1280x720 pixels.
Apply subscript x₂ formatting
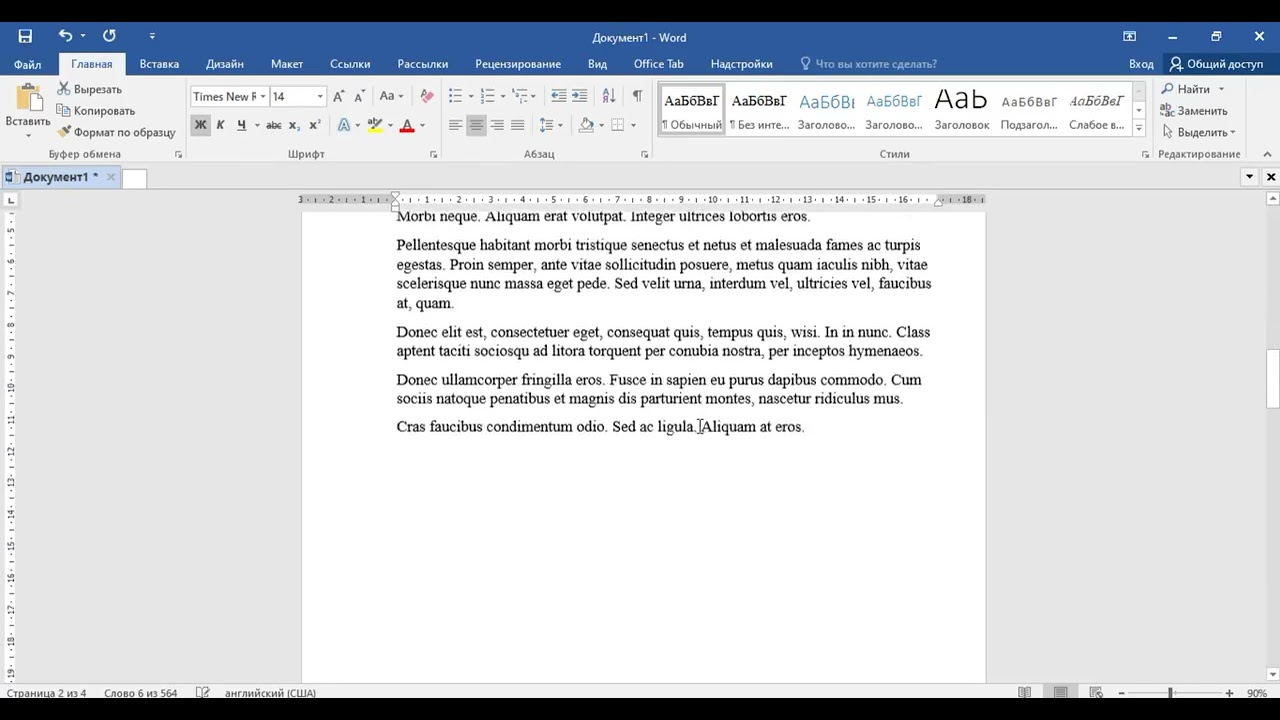tap(294, 125)
